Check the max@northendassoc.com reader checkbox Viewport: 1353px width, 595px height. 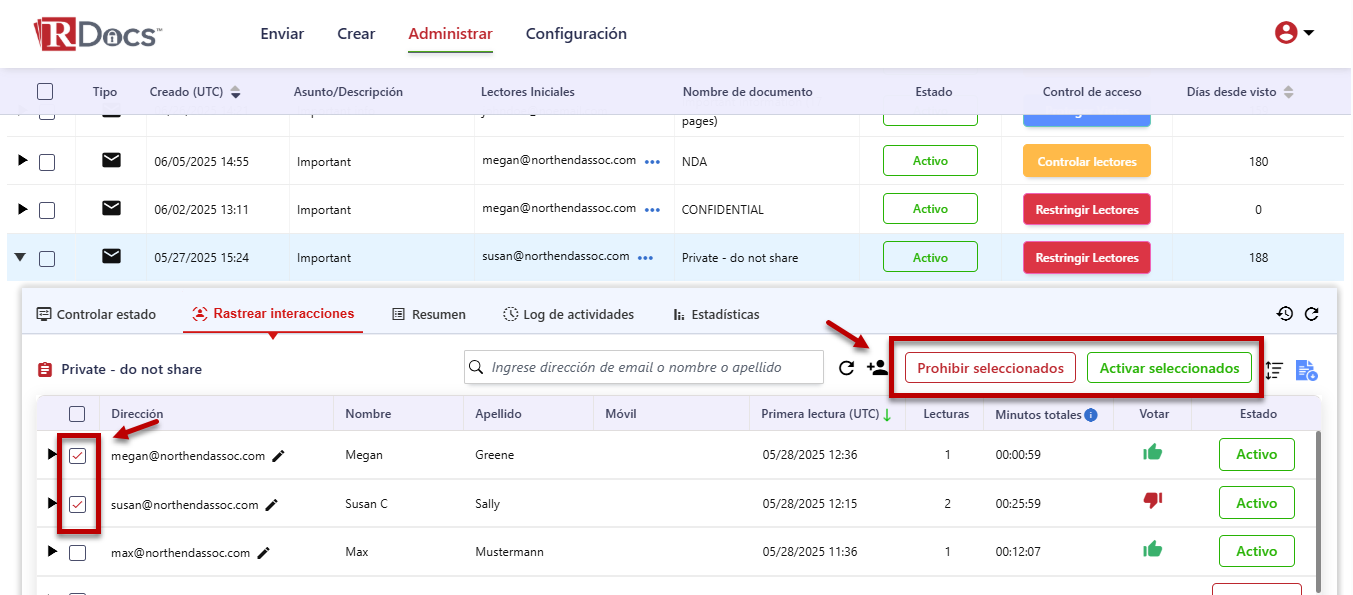(78, 552)
